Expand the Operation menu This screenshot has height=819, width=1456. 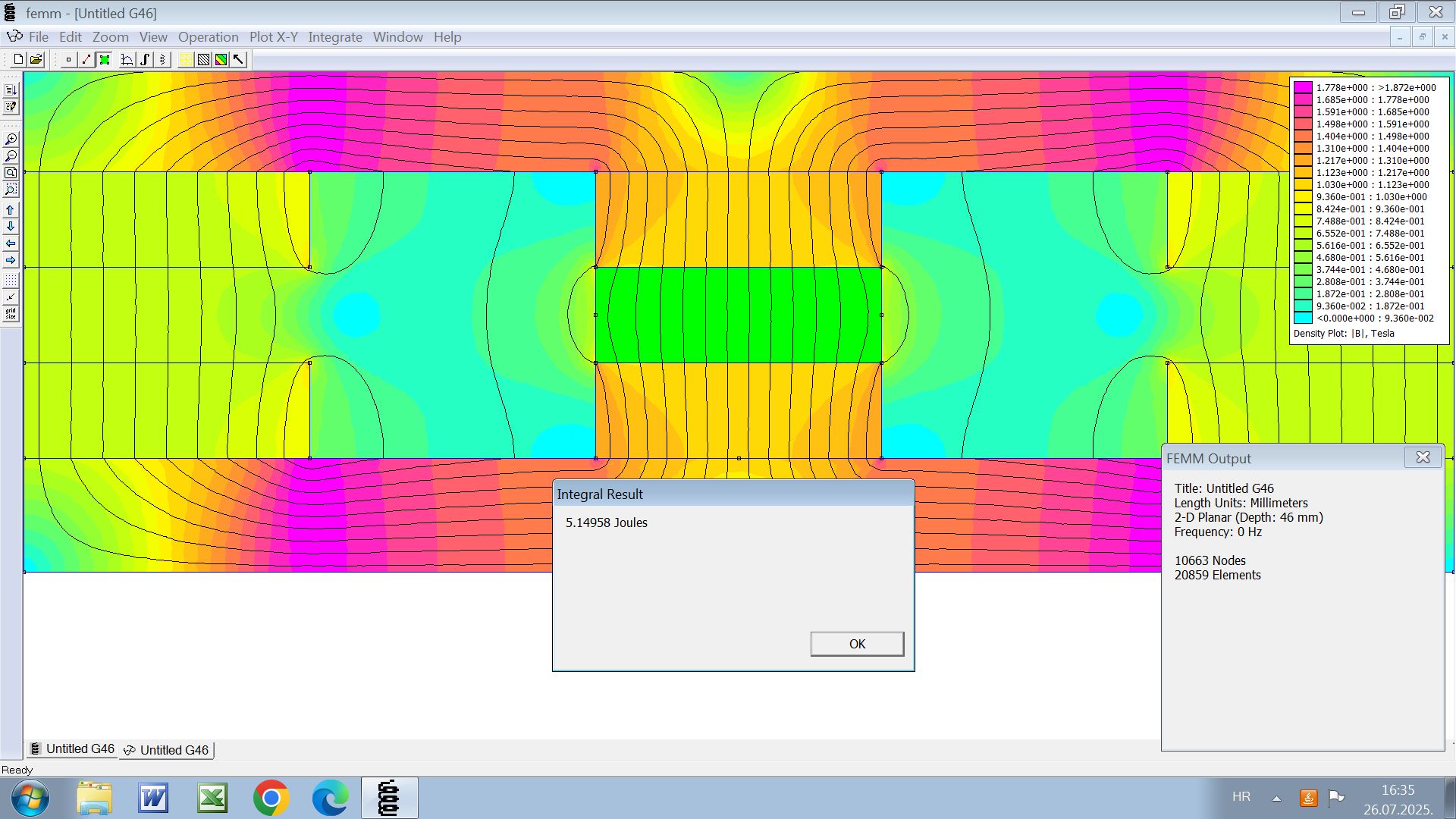click(208, 37)
